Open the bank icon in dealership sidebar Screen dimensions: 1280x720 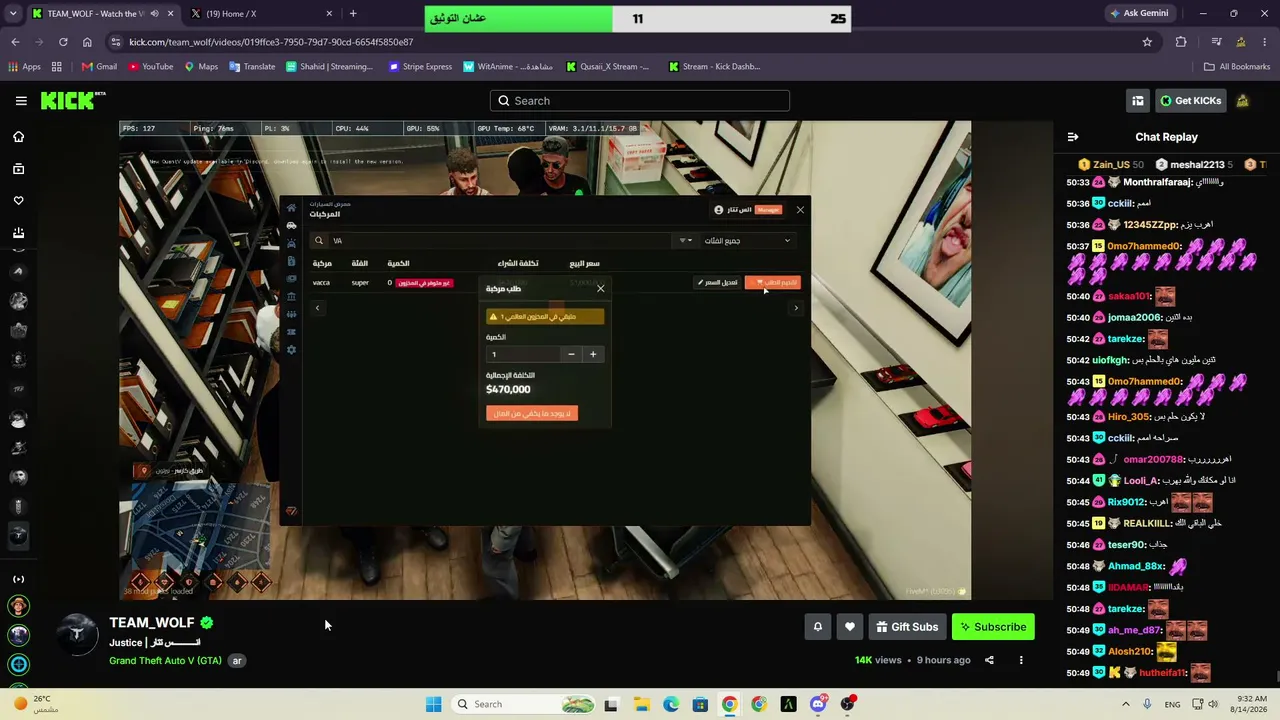pyautogui.click(x=291, y=296)
